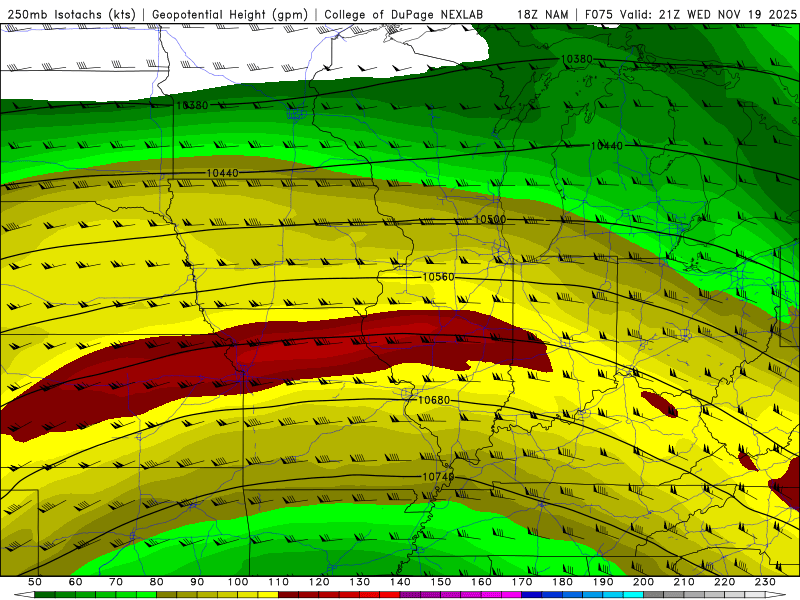The width and height of the screenshot is (800, 600).
Task: Click the 210 tick label on color bar
Action: pyautogui.click(x=684, y=582)
